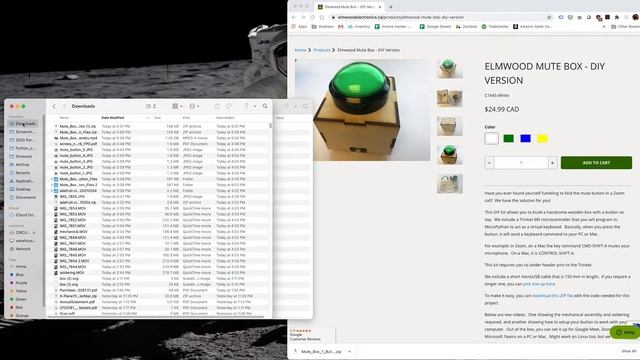Open Business bookmarks folder
This screenshot has width=640, height=360.
pyautogui.click(x=323, y=27)
